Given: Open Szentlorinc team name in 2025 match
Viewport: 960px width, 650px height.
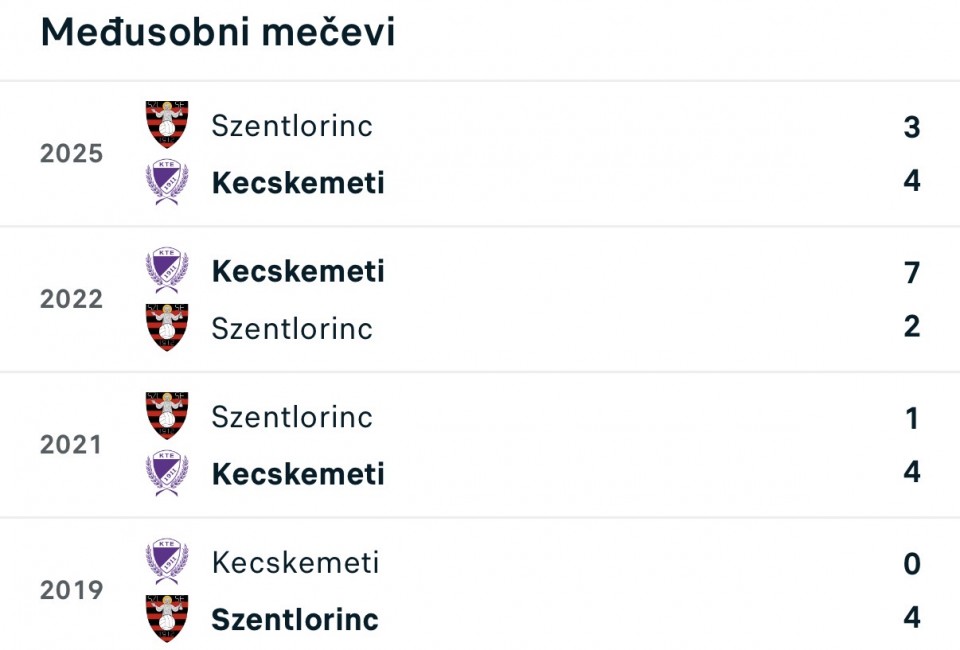Looking at the screenshot, I should click(292, 126).
